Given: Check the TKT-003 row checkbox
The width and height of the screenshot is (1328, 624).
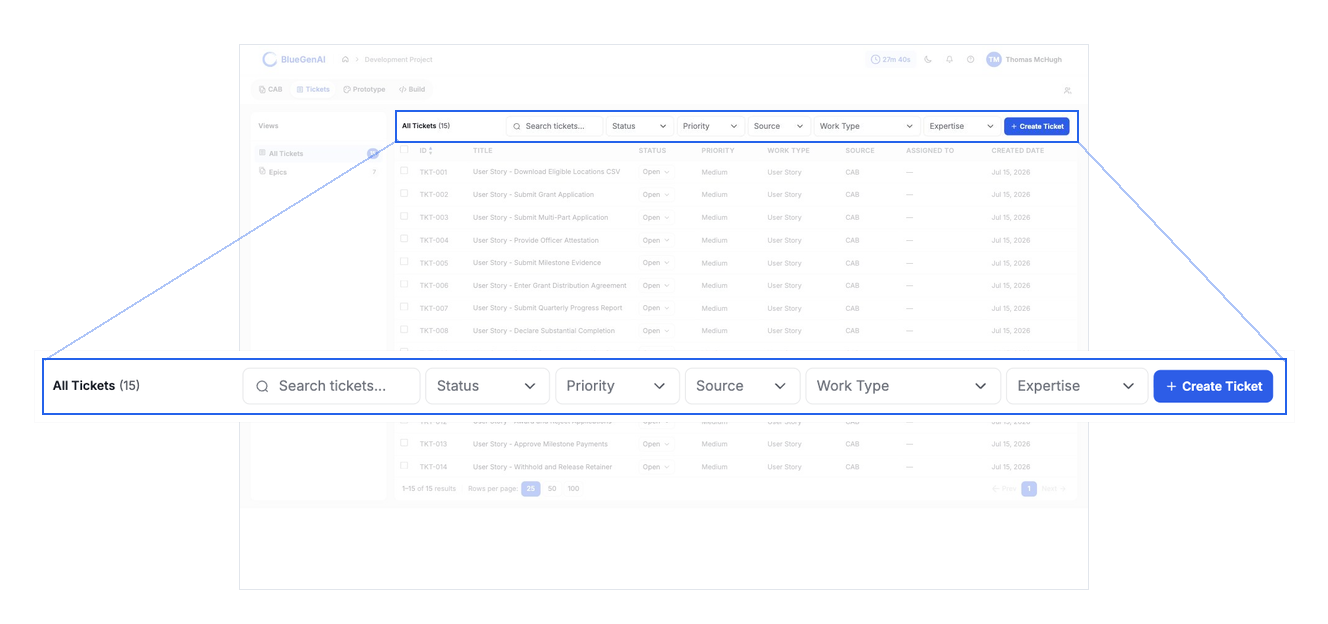Looking at the screenshot, I should click(x=405, y=216).
